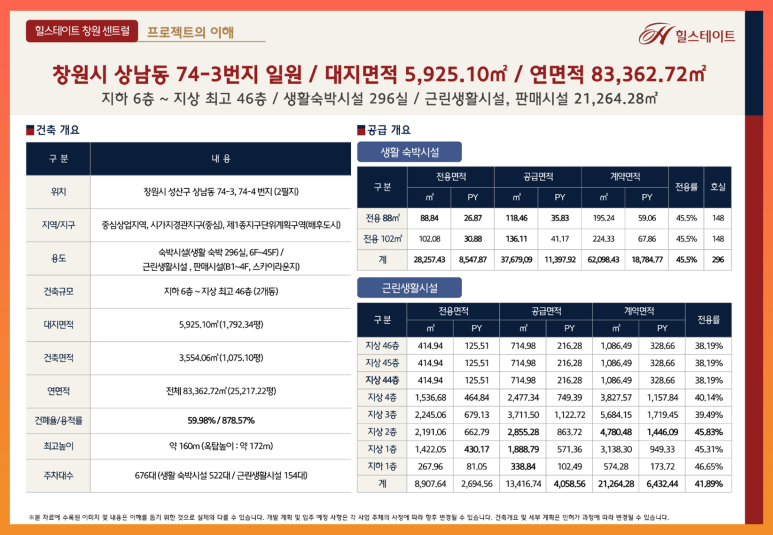Click the total cell '13,416.74'

523,484
